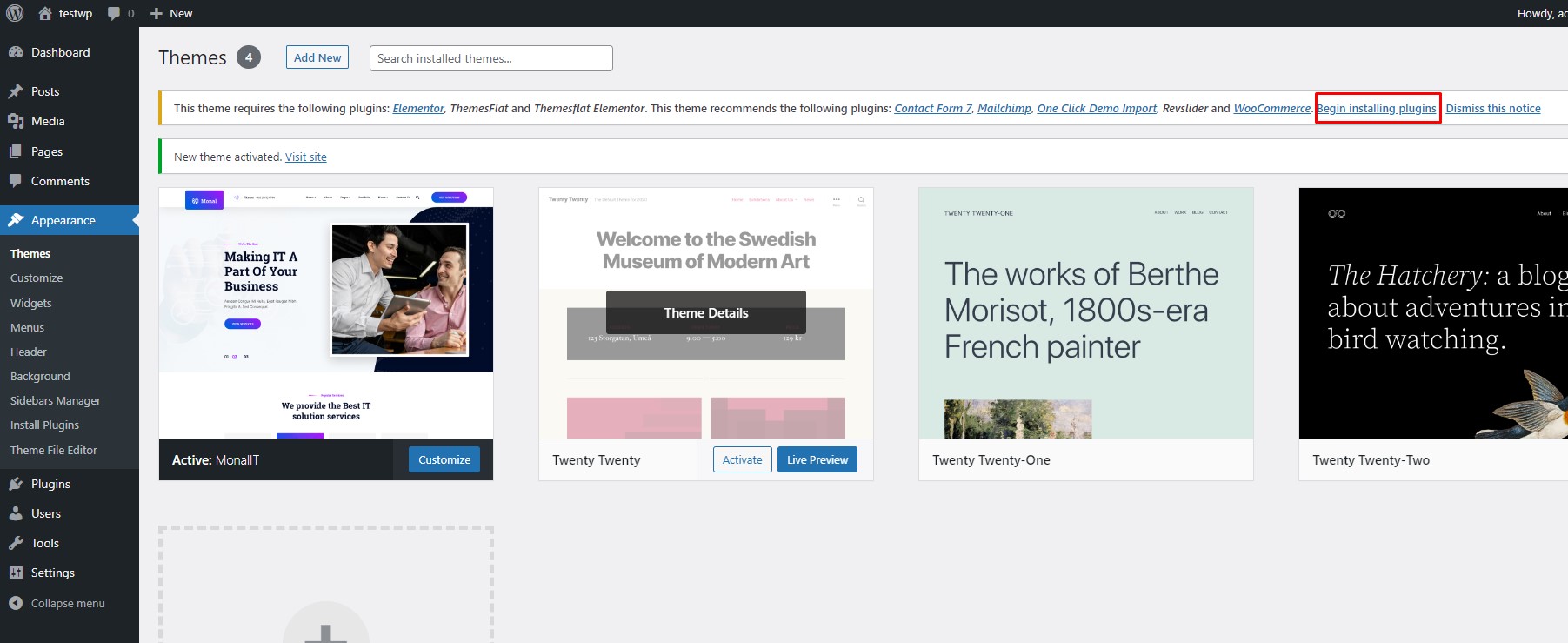
Task: Click the testwp site name
Action: pyautogui.click(x=76, y=13)
